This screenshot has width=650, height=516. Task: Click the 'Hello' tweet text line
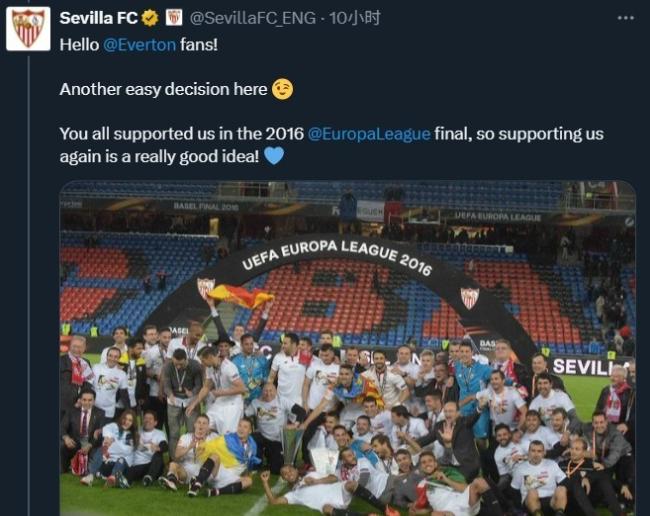pos(138,45)
